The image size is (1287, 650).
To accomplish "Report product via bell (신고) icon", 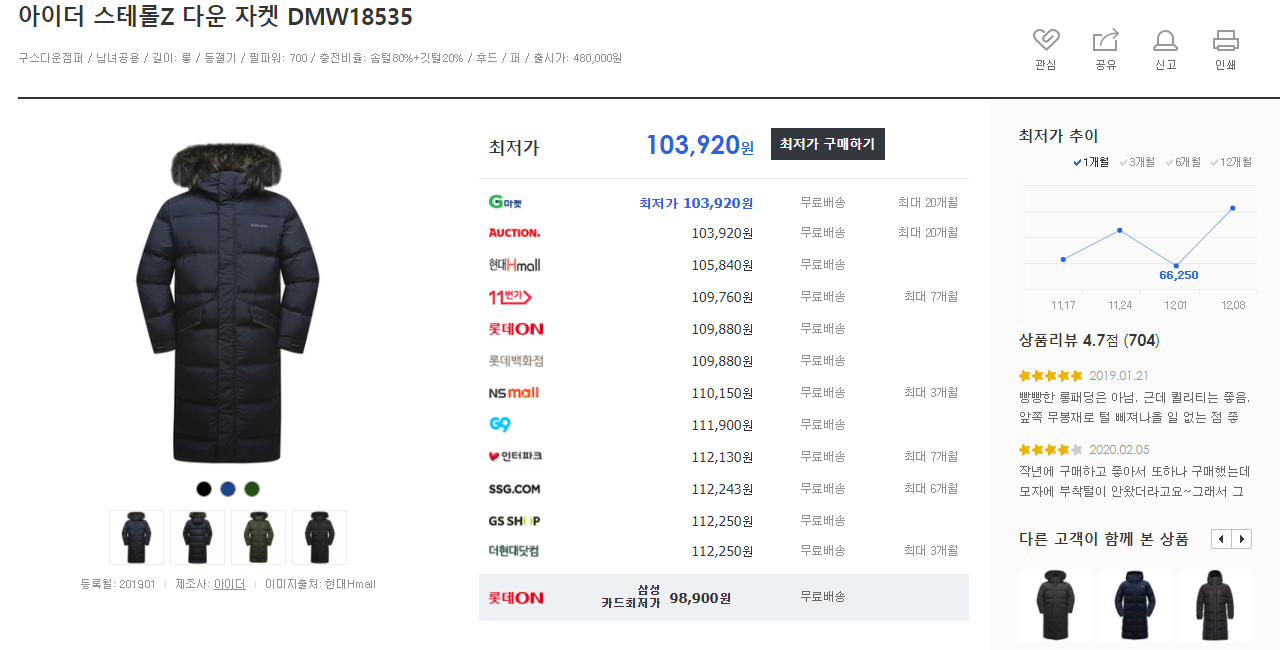I will [1165, 40].
